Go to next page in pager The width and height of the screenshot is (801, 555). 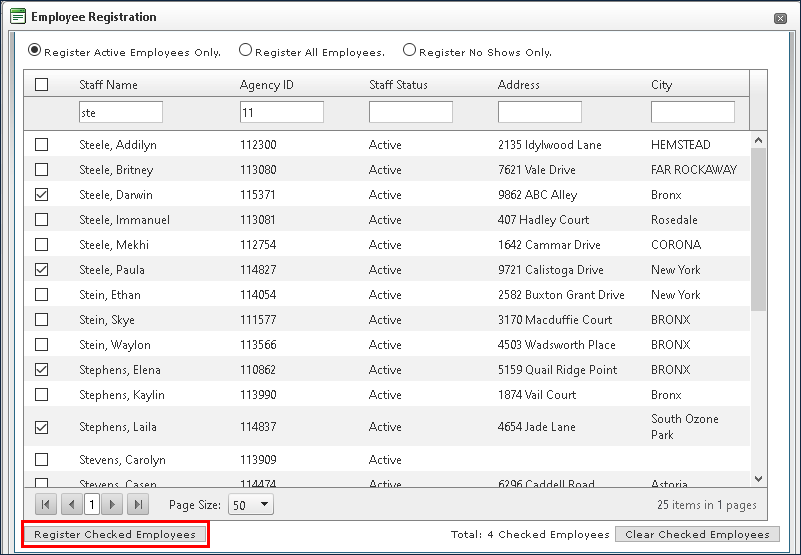click(x=114, y=505)
